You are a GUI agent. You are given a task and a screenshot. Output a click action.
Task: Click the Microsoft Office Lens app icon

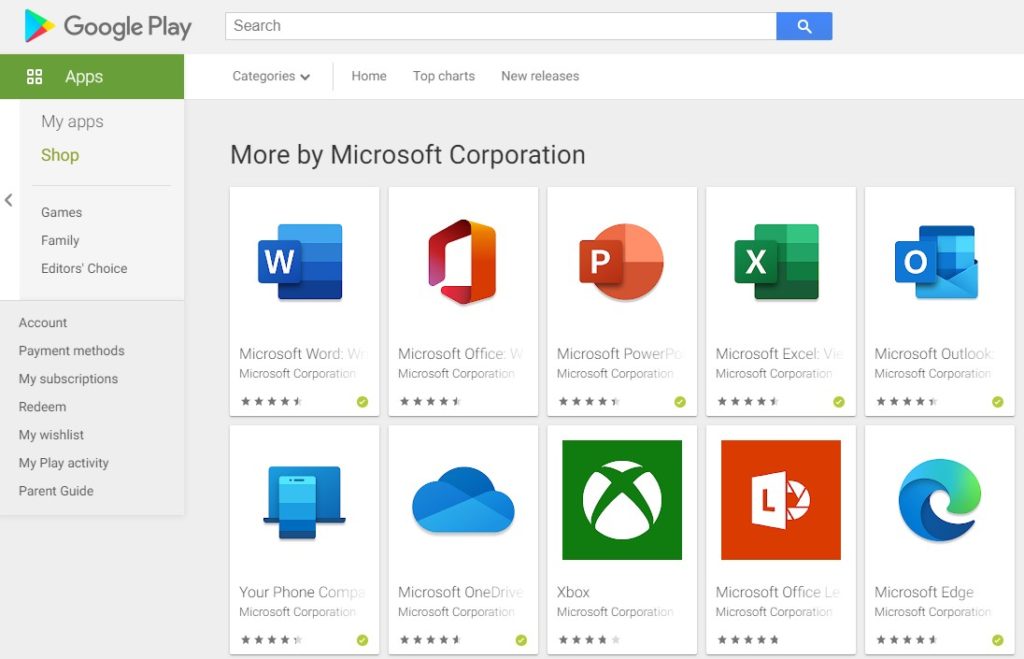780,500
